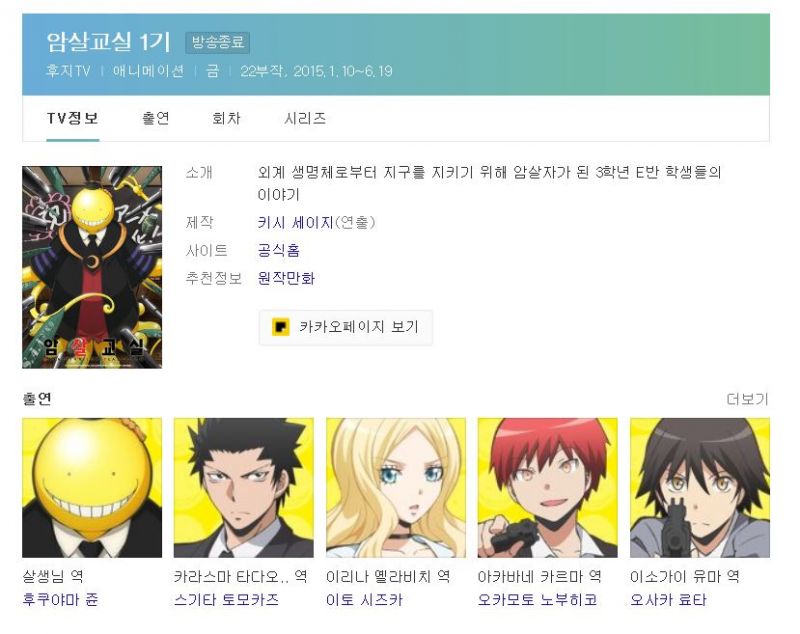The image size is (800, 634).
Task: Visit the 공식홈 official site link
Action: [x=279, y=250]
